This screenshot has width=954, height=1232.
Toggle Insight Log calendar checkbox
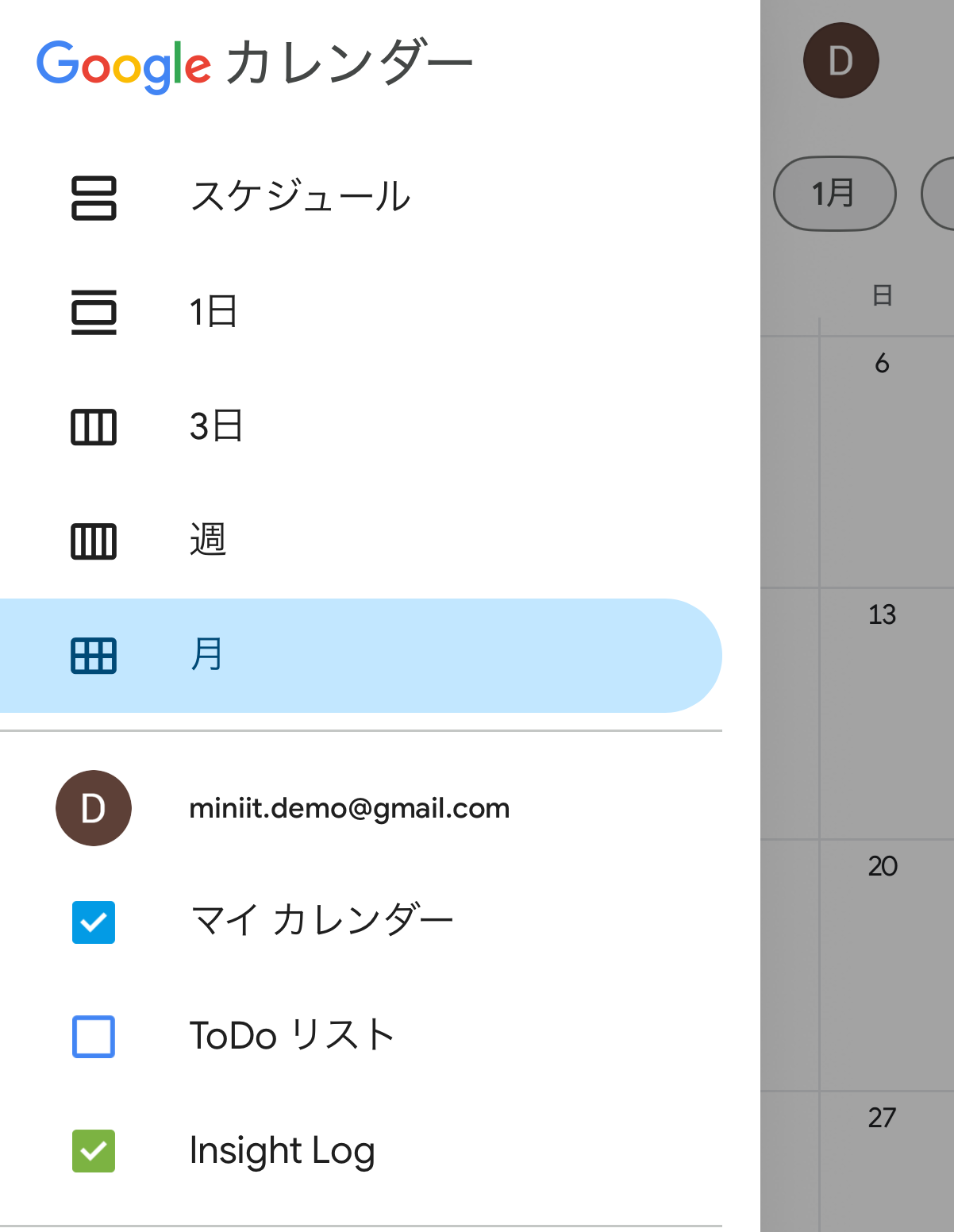point(94,1151)
